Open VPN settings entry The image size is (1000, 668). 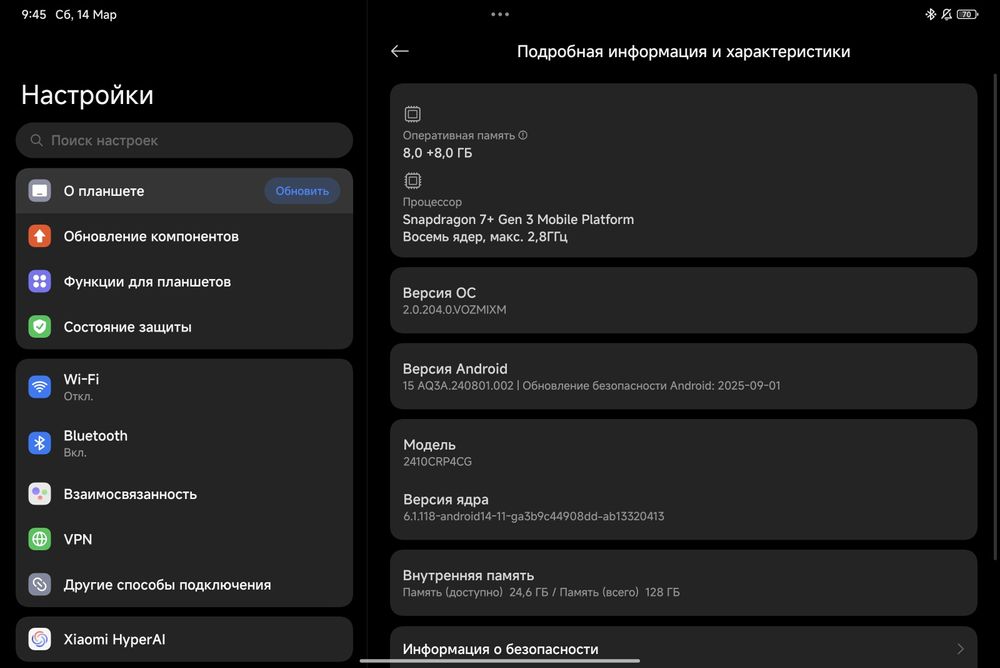coord(184,539)
